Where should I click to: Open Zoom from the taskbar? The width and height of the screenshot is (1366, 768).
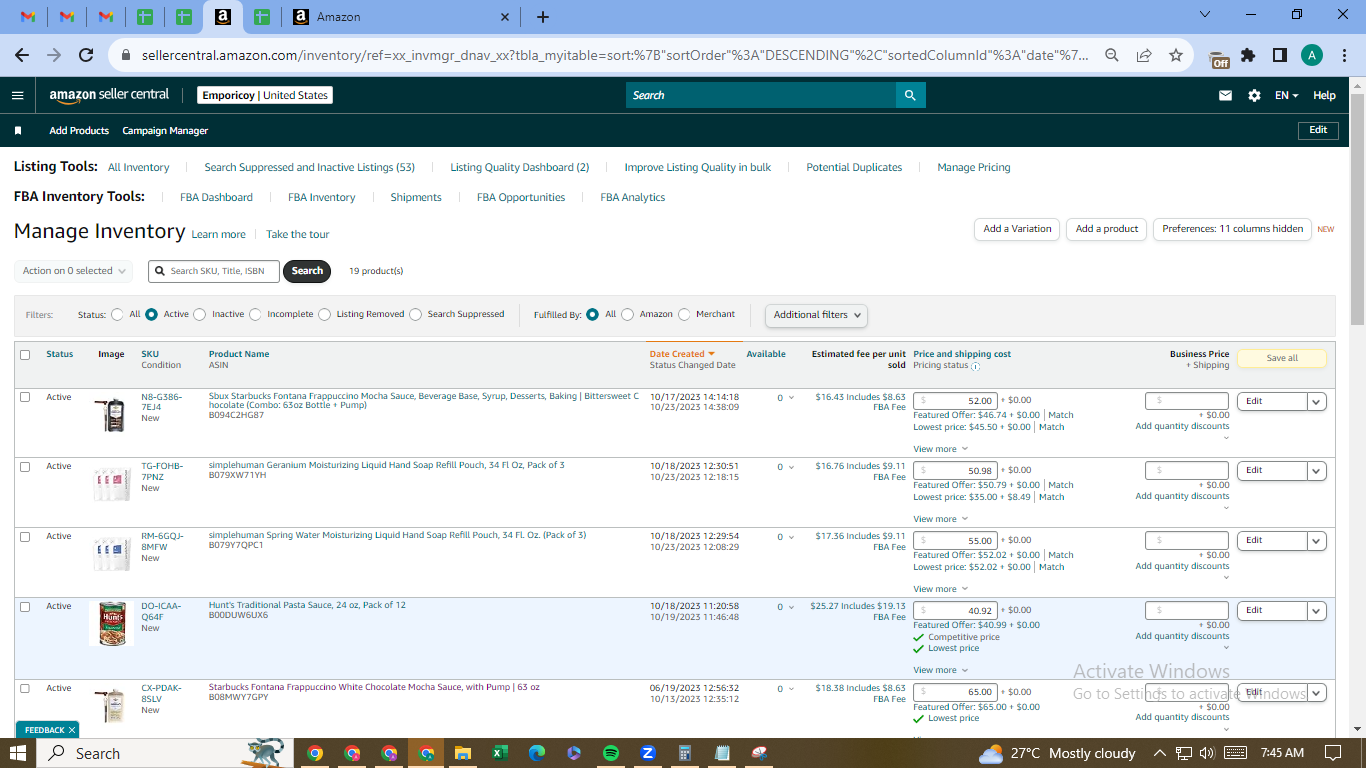[647, 753]
